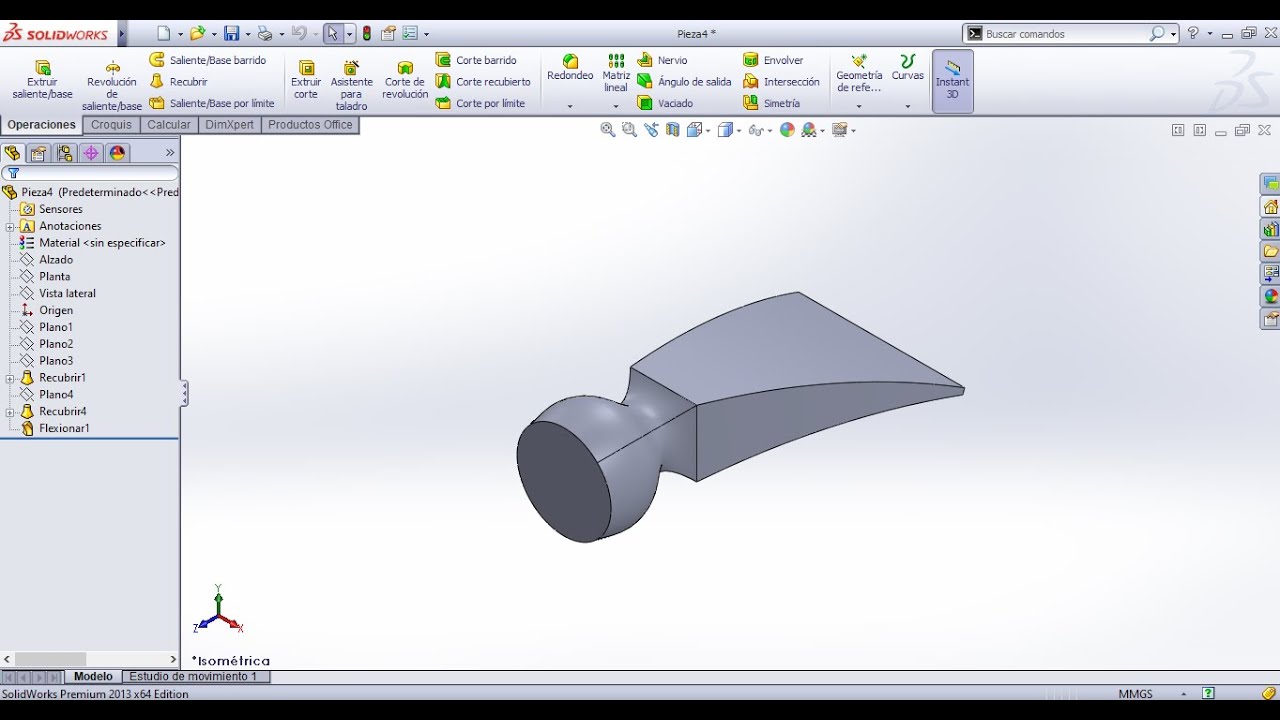
Task: Select the Envolver wrap tool
Action: [x=773, y=60]
